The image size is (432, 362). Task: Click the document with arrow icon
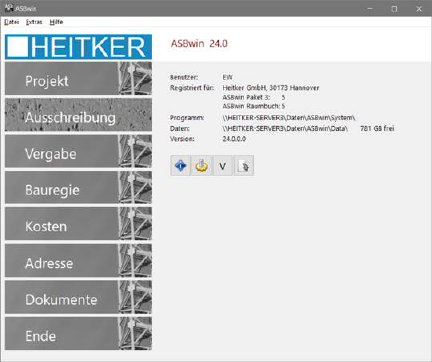pyautogui.click(x=244, y=165)
